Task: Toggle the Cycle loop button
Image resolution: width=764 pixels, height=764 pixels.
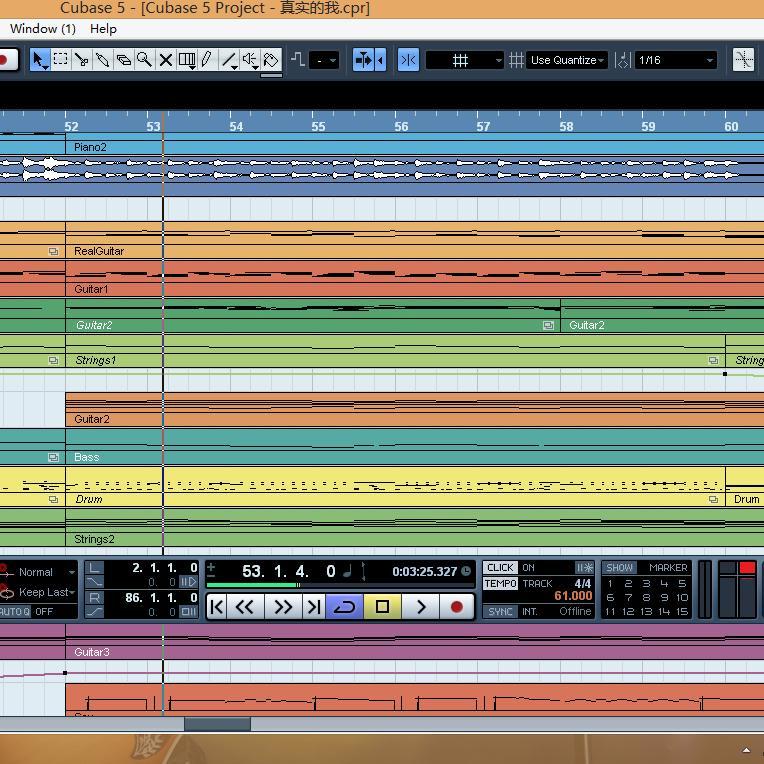Action: [344, 607]
